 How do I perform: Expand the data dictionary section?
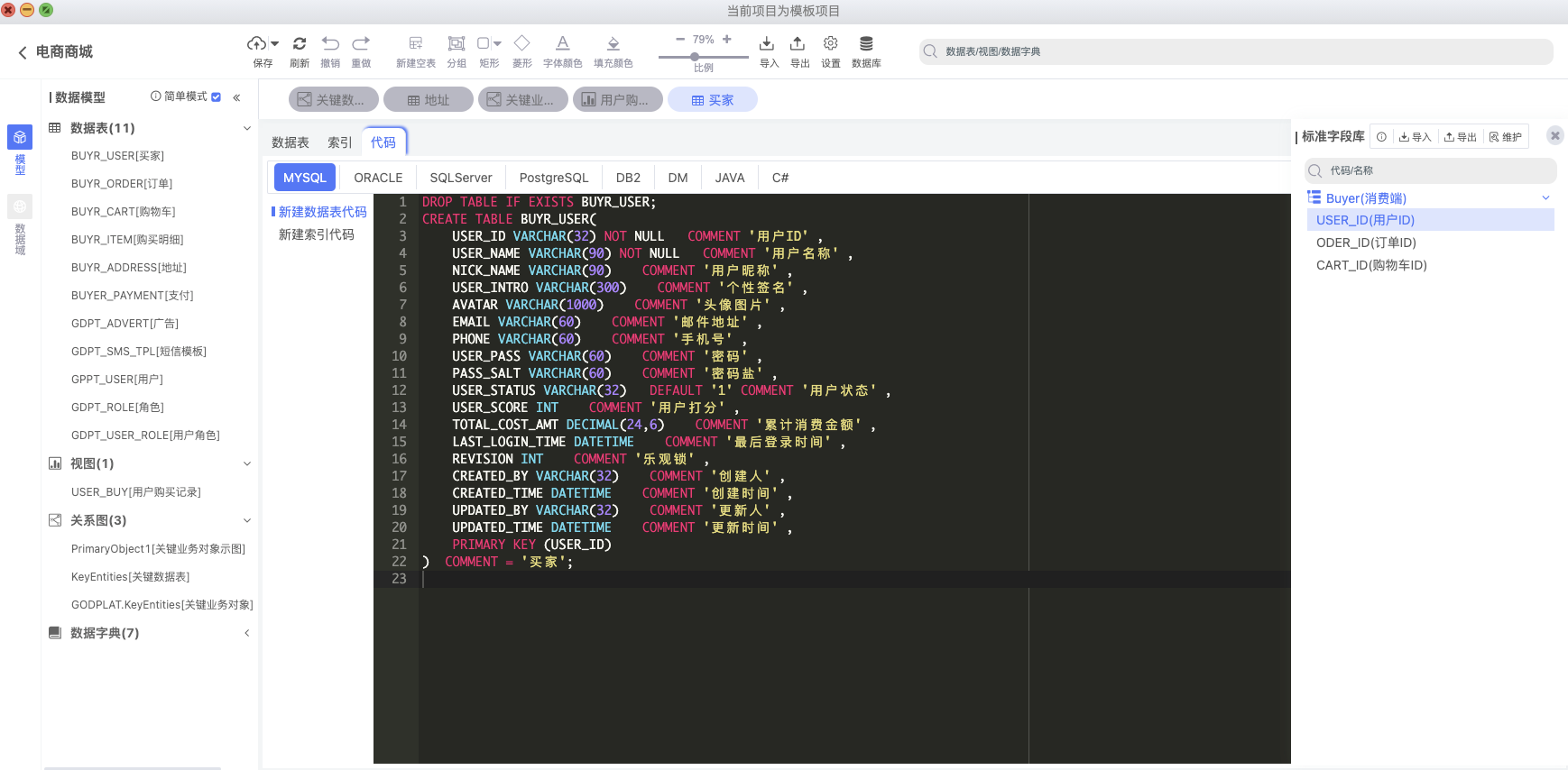point(246,633)
